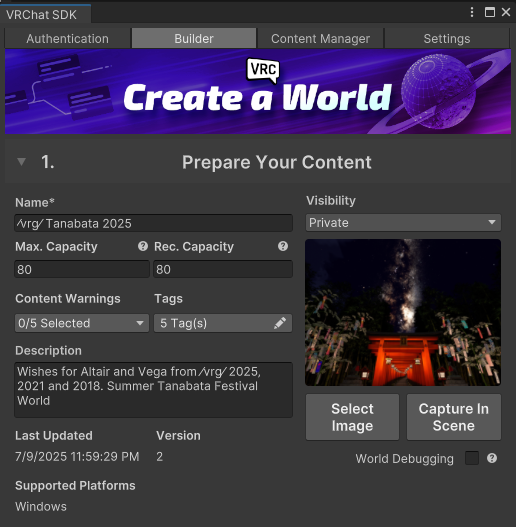Click the Select Image button
The height and width of the screenshot is (527, 516).
point(352,417)
